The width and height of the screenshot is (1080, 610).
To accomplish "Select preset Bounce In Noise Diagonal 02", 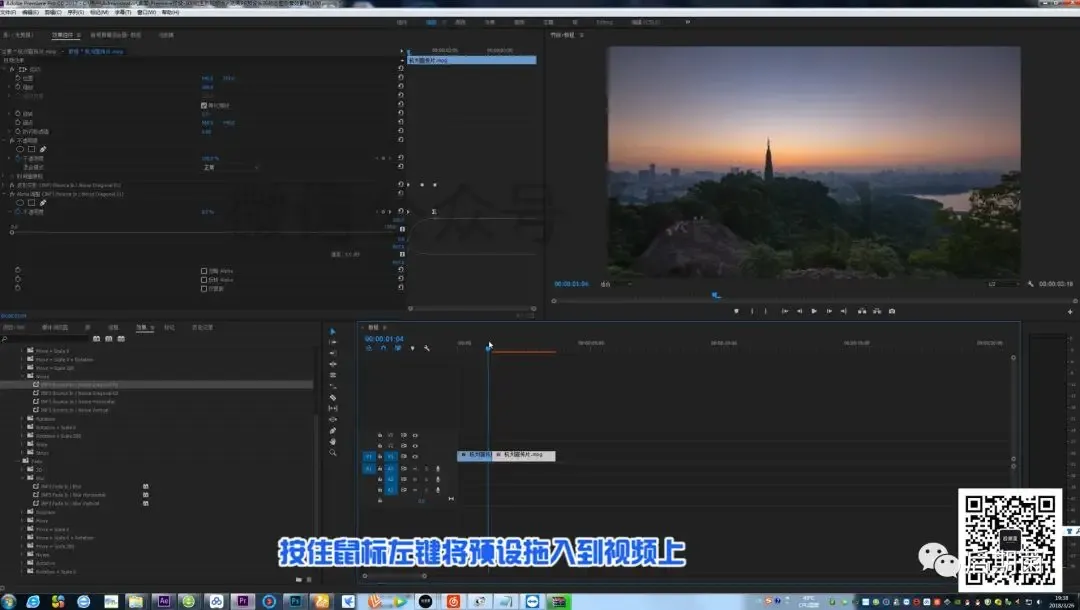I will tap(79, 393).
